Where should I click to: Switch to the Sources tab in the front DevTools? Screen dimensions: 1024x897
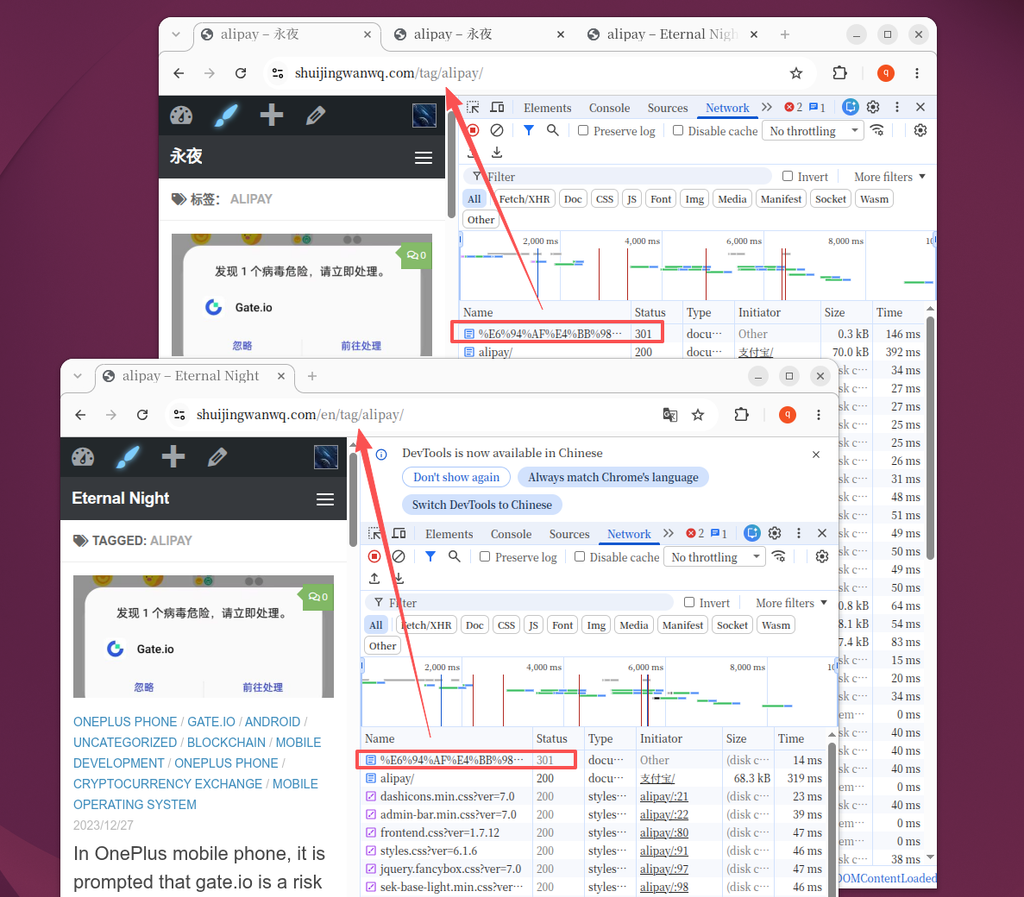click(x=569, y=534)
